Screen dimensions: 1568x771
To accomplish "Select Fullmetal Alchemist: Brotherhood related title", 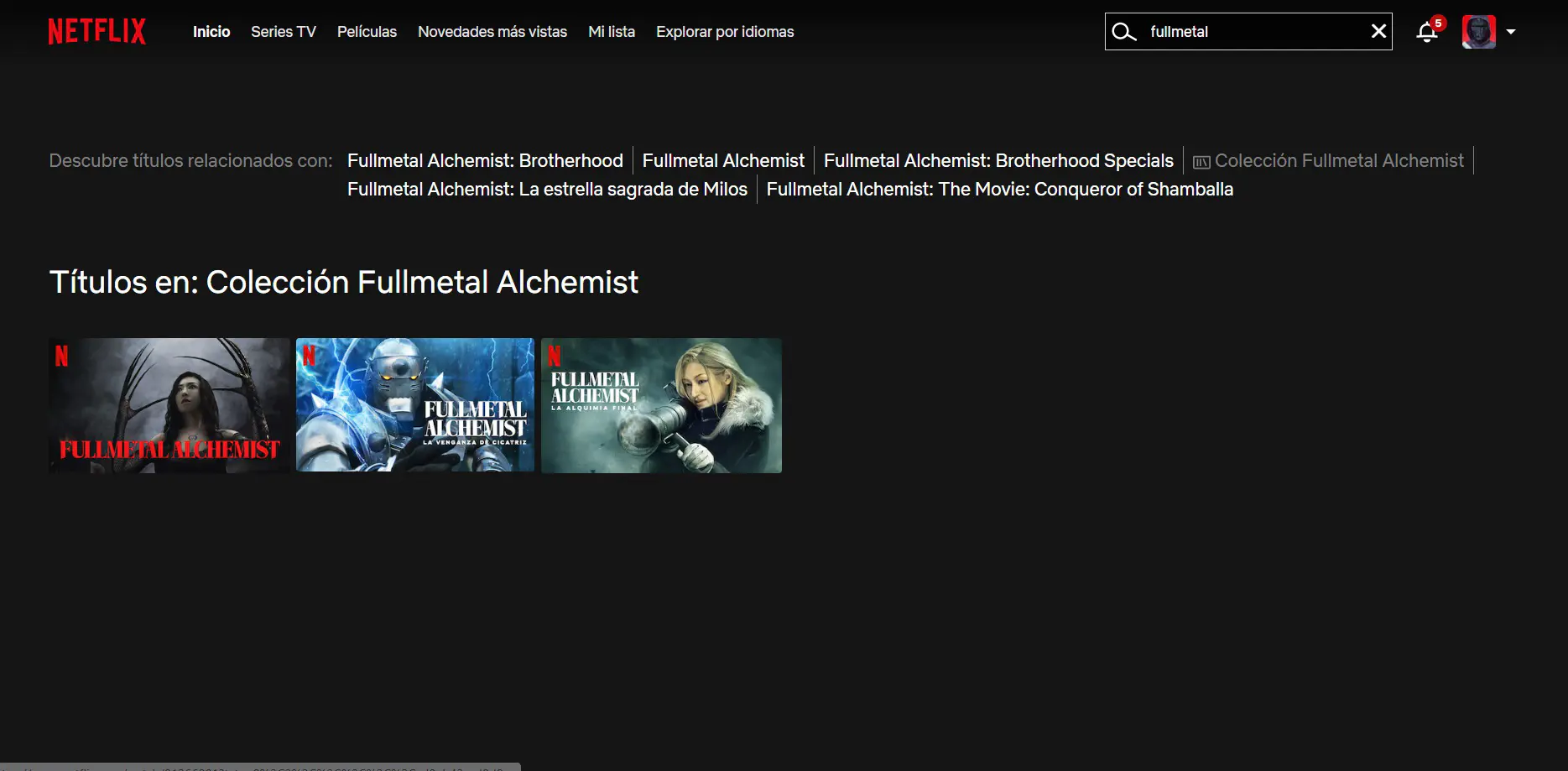I will point(485,160).
